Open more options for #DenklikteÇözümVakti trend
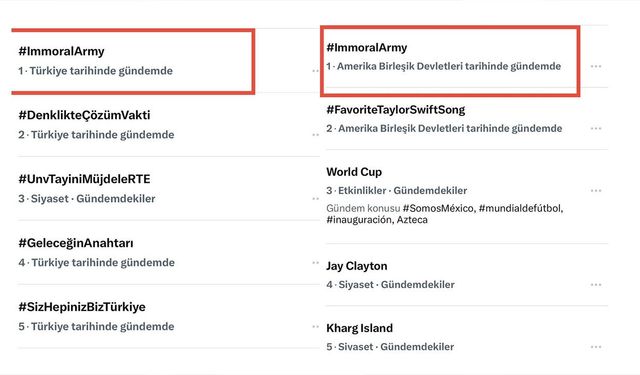The width and height of the screenshot is (640, 375). tap(316, 135)
